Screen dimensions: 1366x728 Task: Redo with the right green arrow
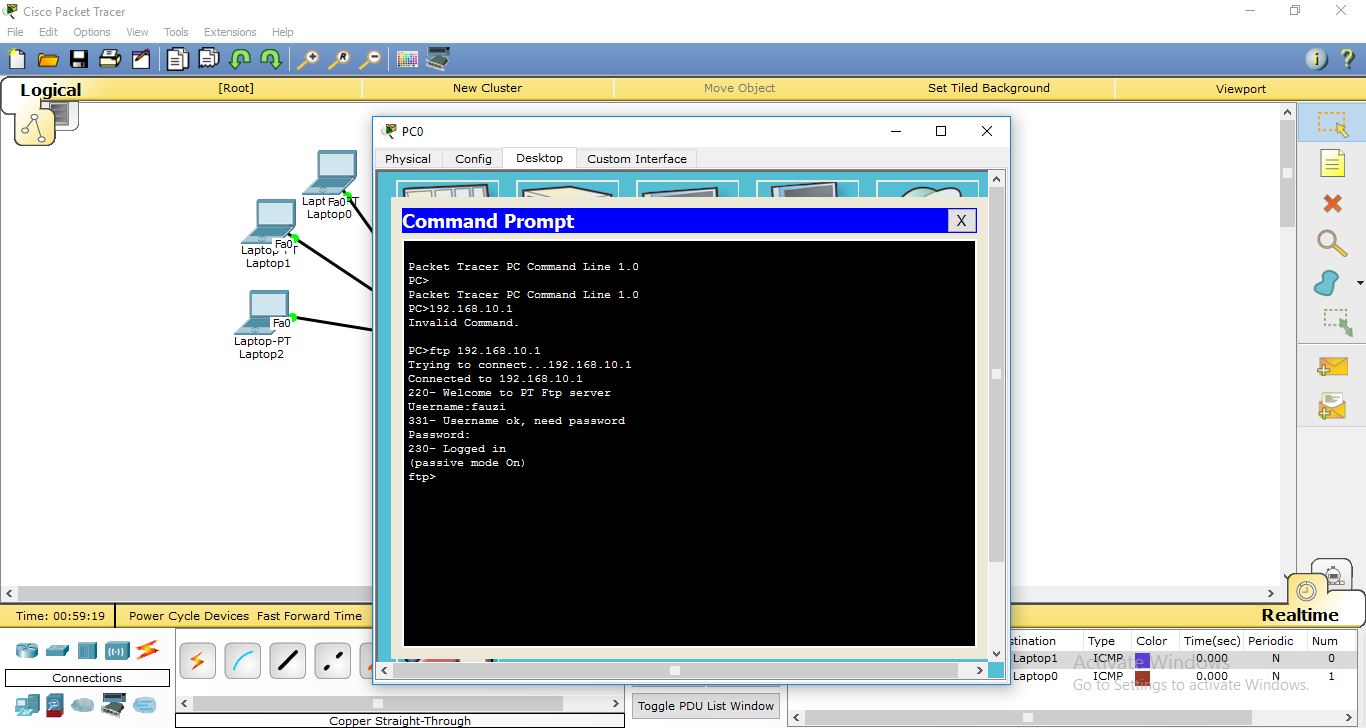[x=270, y=59]
